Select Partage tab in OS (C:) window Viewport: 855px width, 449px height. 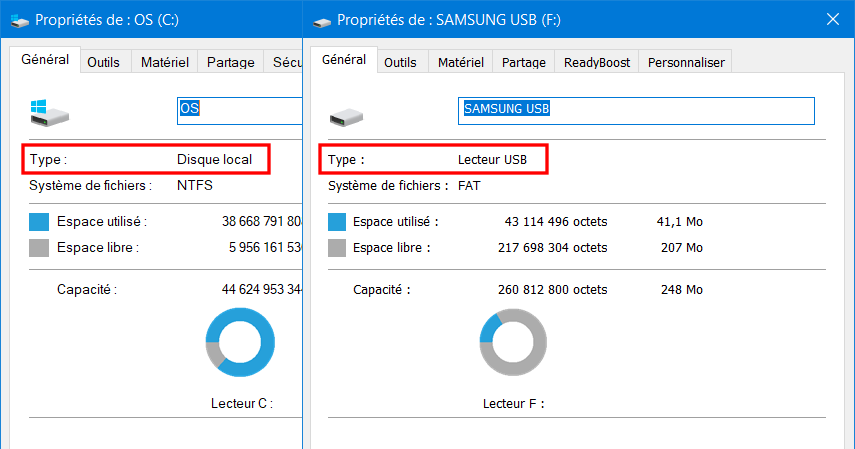pyautogui.click(x=231, y=62)
